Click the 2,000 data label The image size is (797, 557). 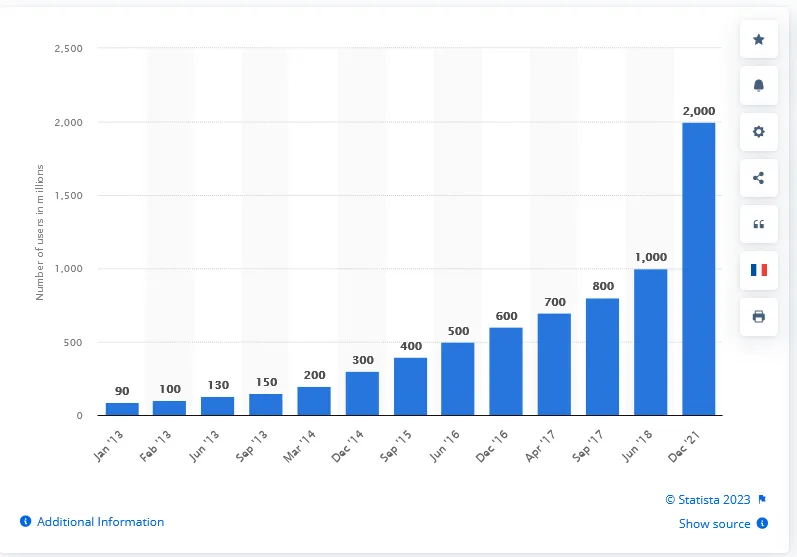coord(698,111)
